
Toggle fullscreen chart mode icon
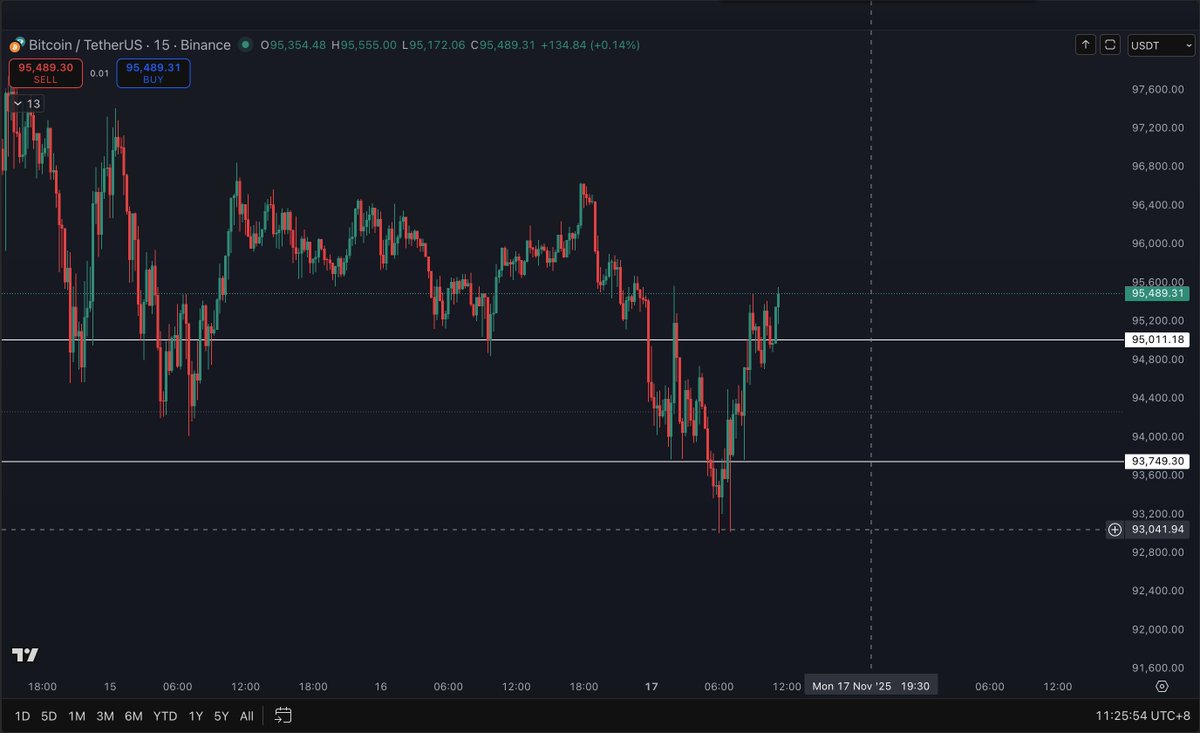[x=1110, y=45]
